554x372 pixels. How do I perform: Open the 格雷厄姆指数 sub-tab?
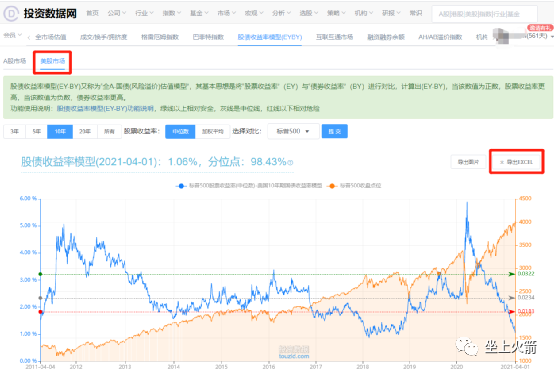160,37
